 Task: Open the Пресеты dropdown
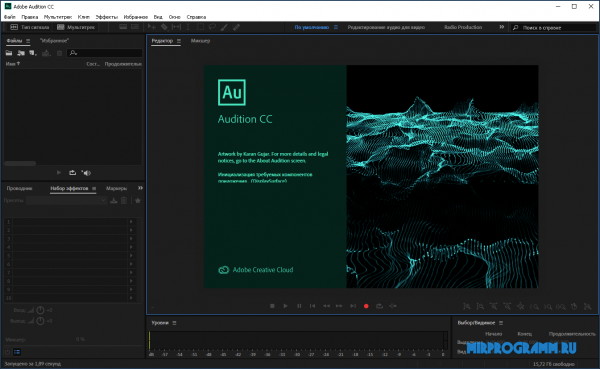pyautogui.click(x=66, y=200)
